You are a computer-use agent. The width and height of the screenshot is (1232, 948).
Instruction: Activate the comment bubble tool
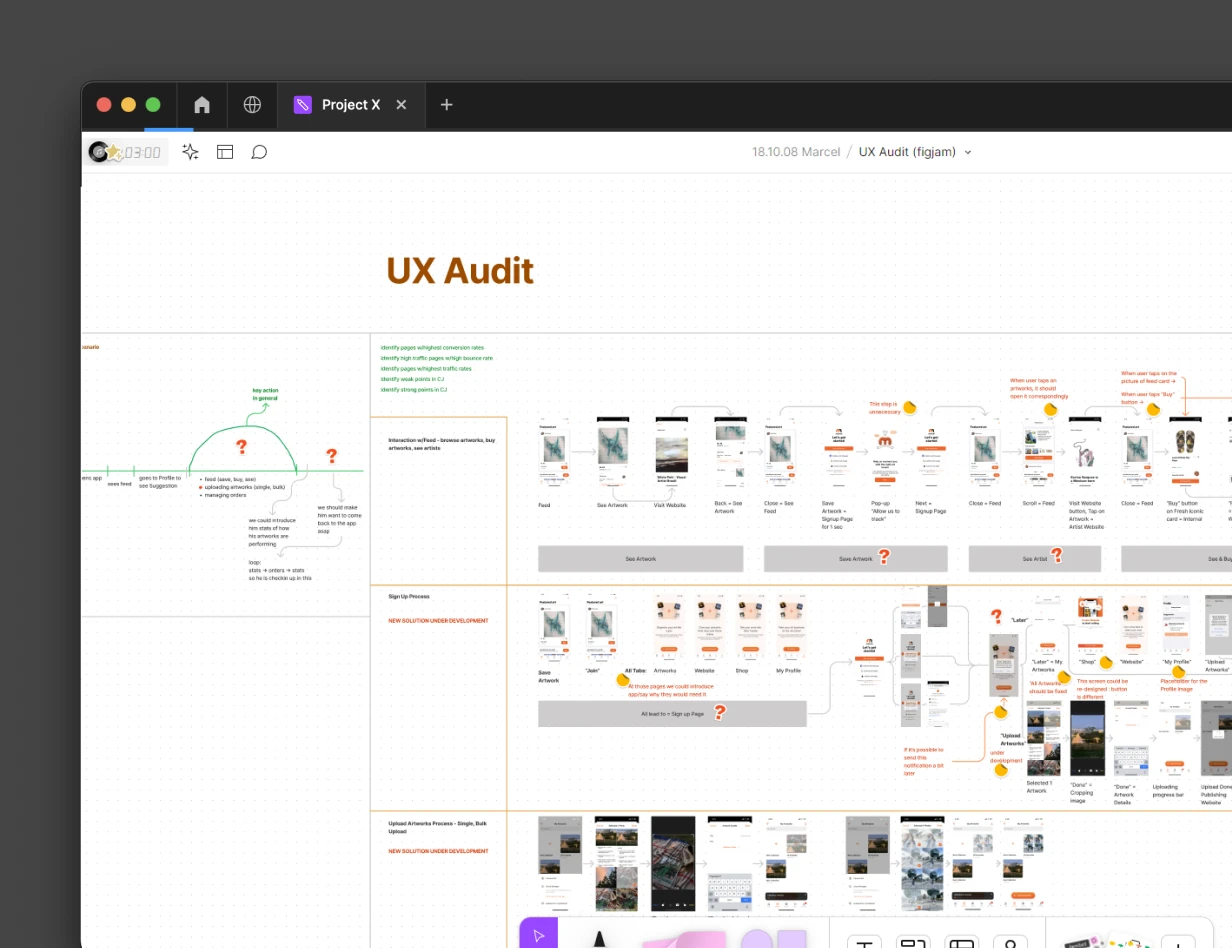pyautogui.click(x=259, y=152)
